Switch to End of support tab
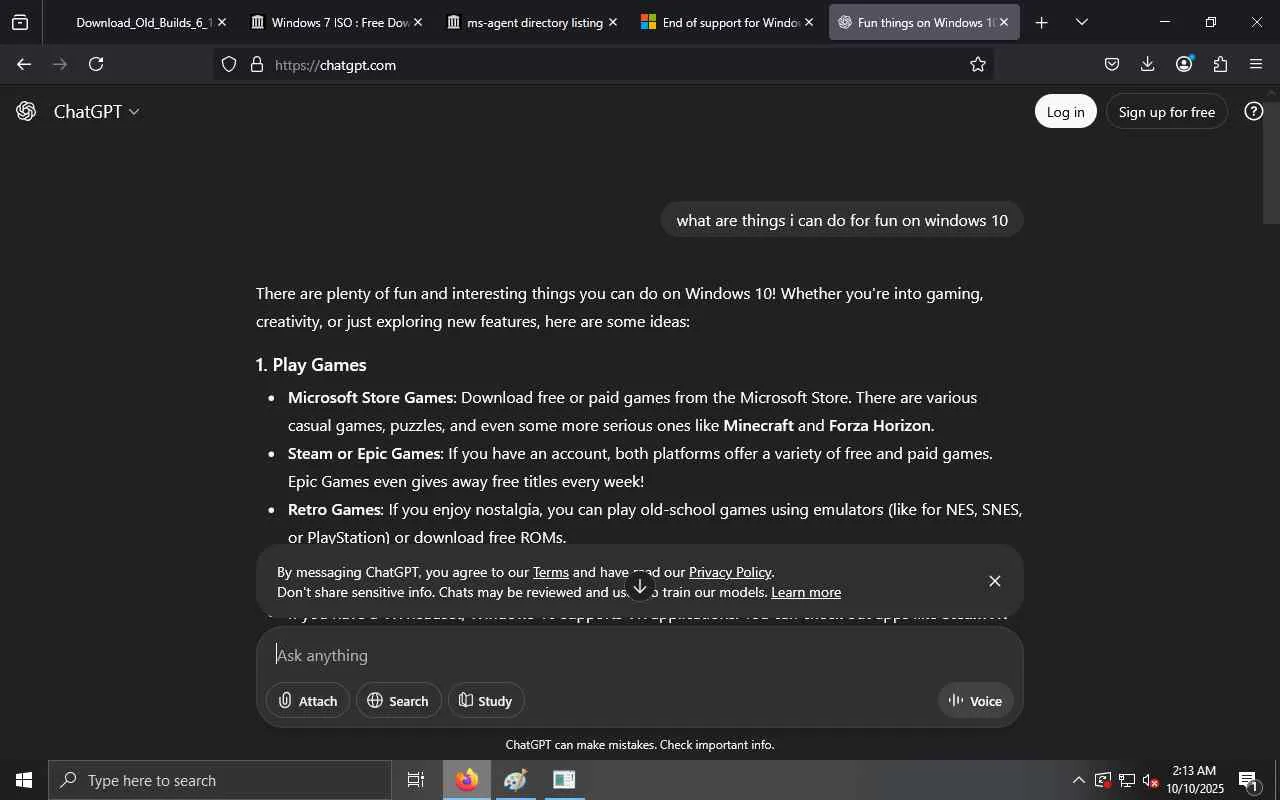The image size is (1280, 800). 729,22
